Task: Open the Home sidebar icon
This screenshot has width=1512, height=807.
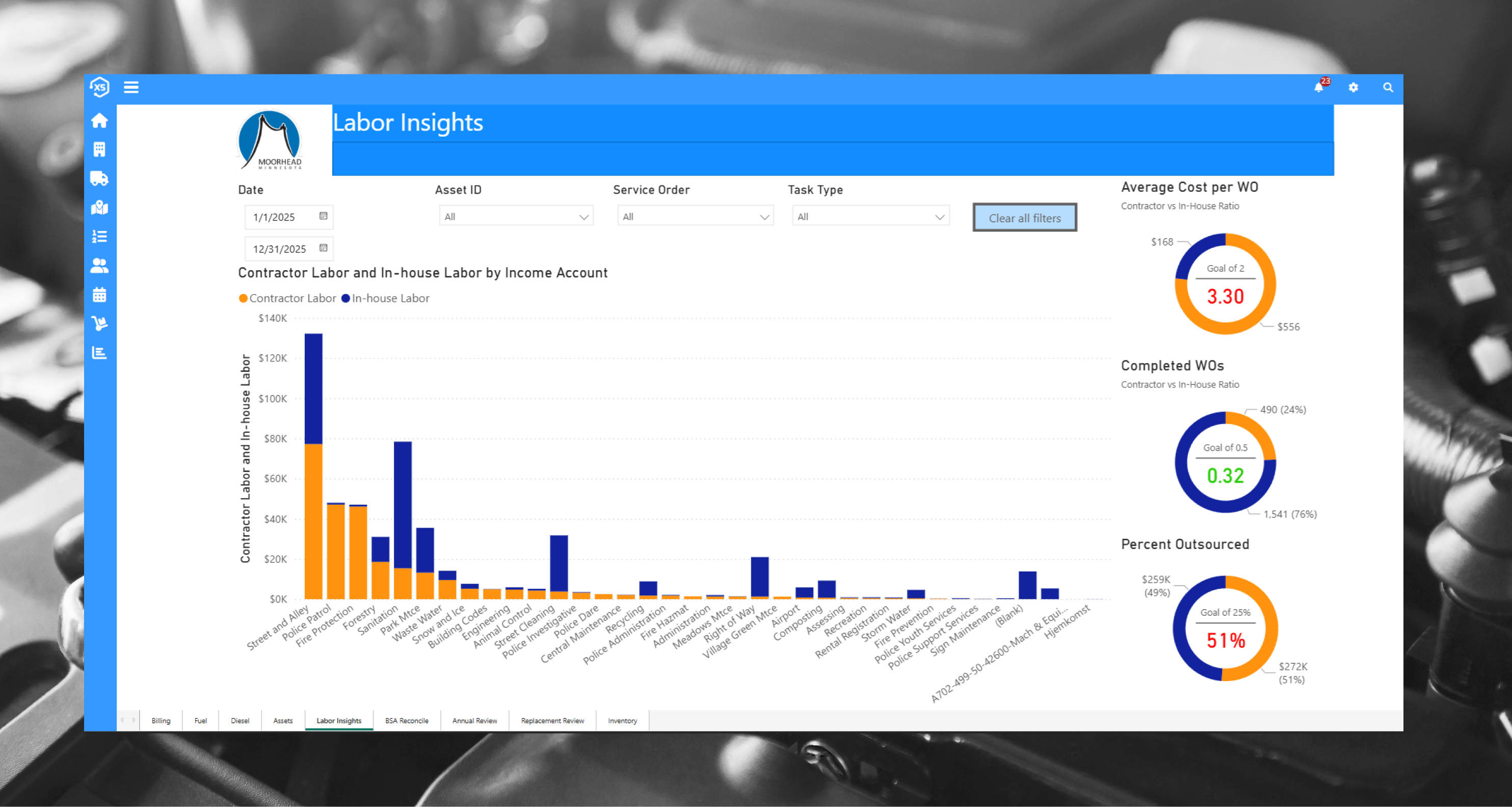Action: click(99, 120)
